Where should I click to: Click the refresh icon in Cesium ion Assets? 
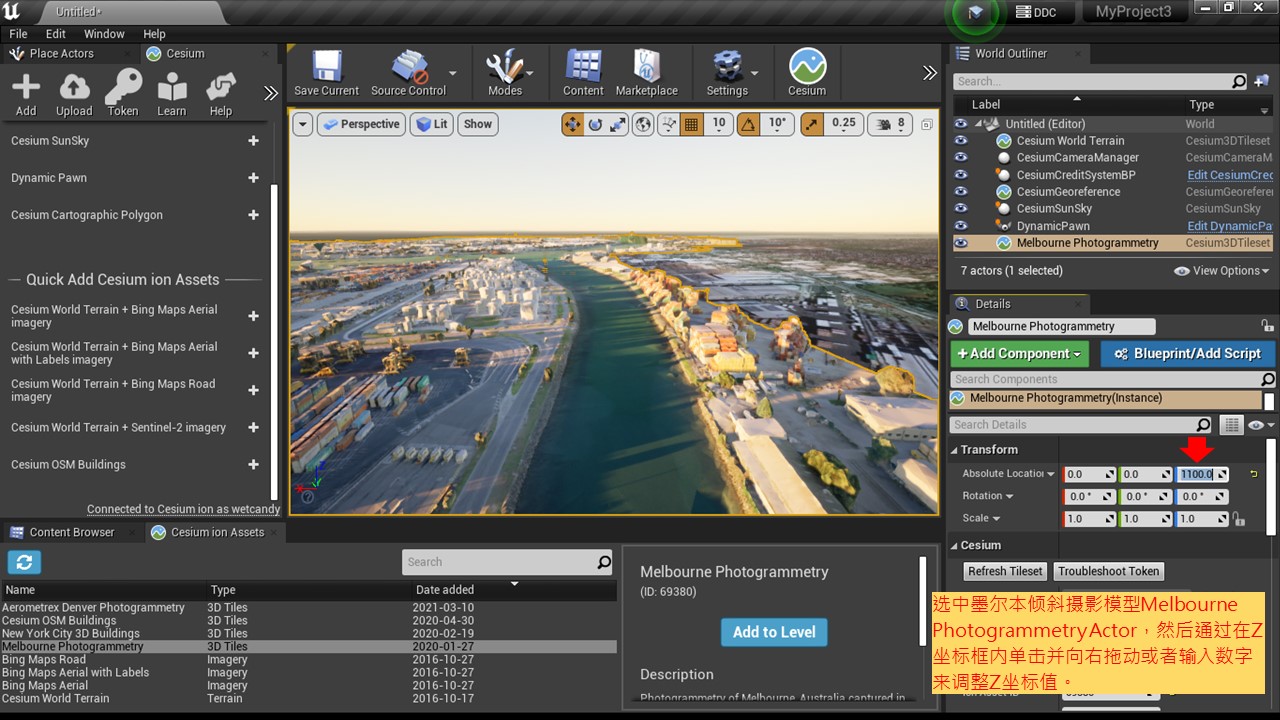coord(24,562)
